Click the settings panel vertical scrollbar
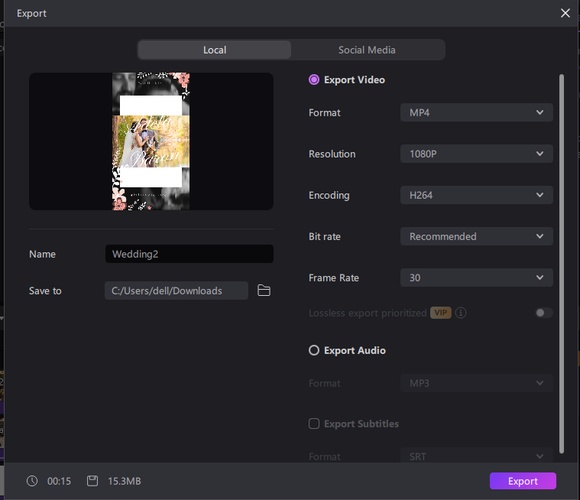 [562, 263]
